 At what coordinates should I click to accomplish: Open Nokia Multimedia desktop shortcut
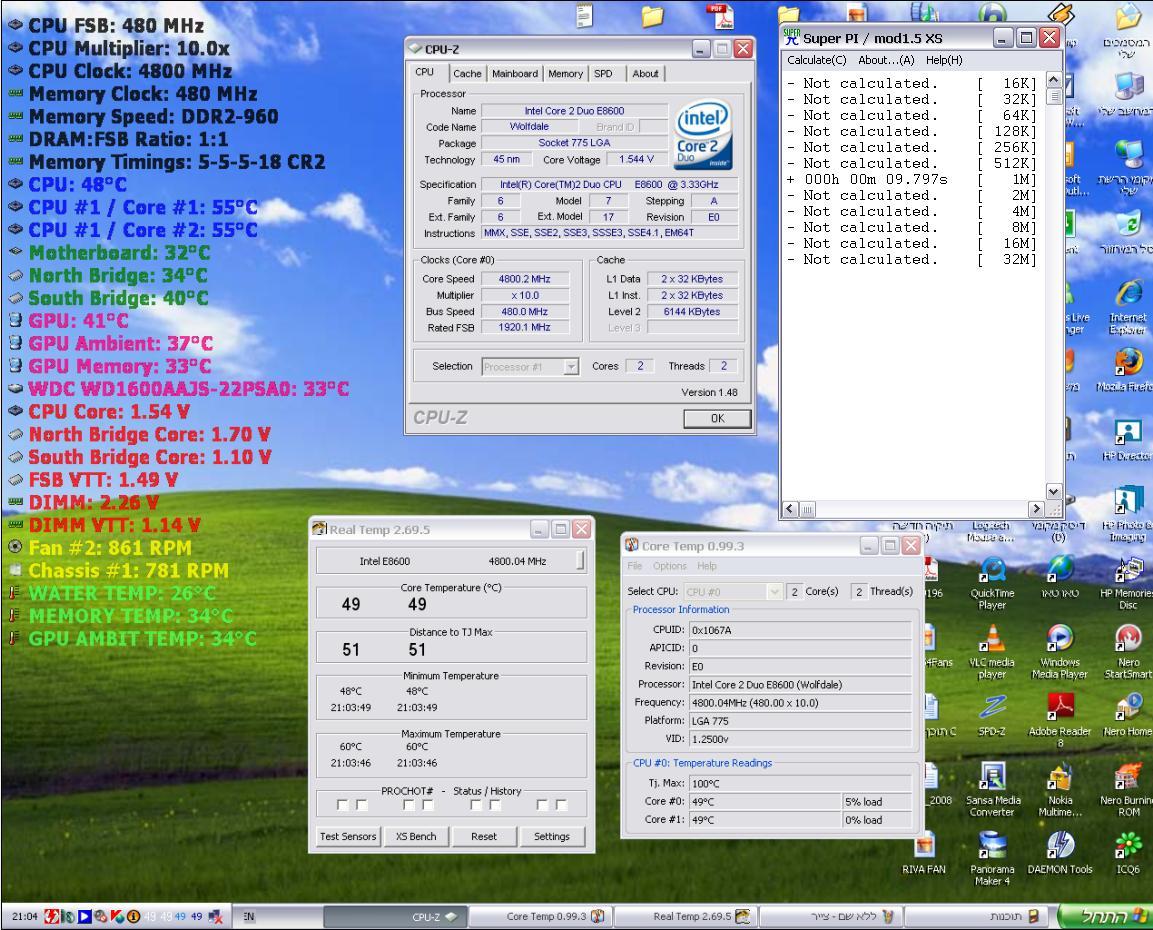1060,790
